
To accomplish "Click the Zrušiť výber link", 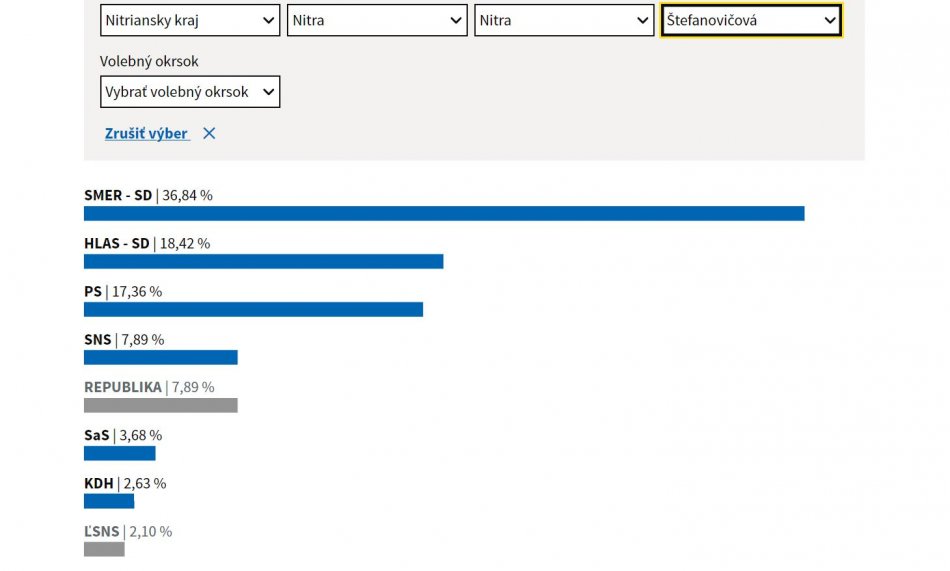I will [147, 134].
